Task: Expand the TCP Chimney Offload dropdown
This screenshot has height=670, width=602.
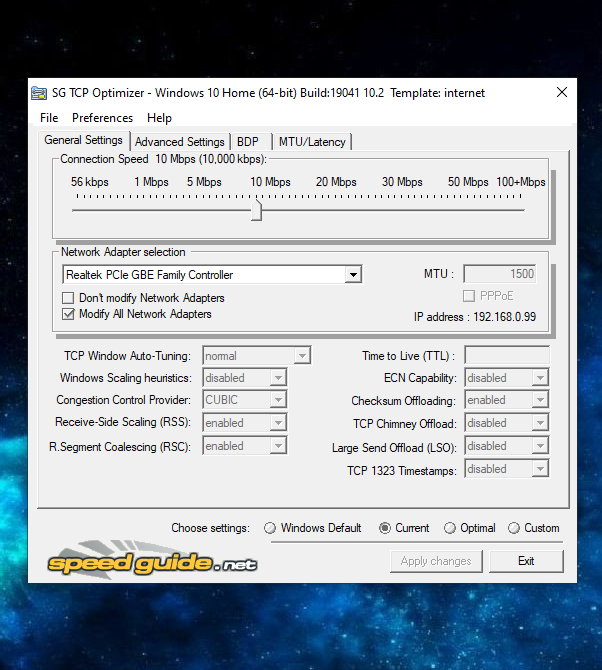Action: (x=540, y=423)
